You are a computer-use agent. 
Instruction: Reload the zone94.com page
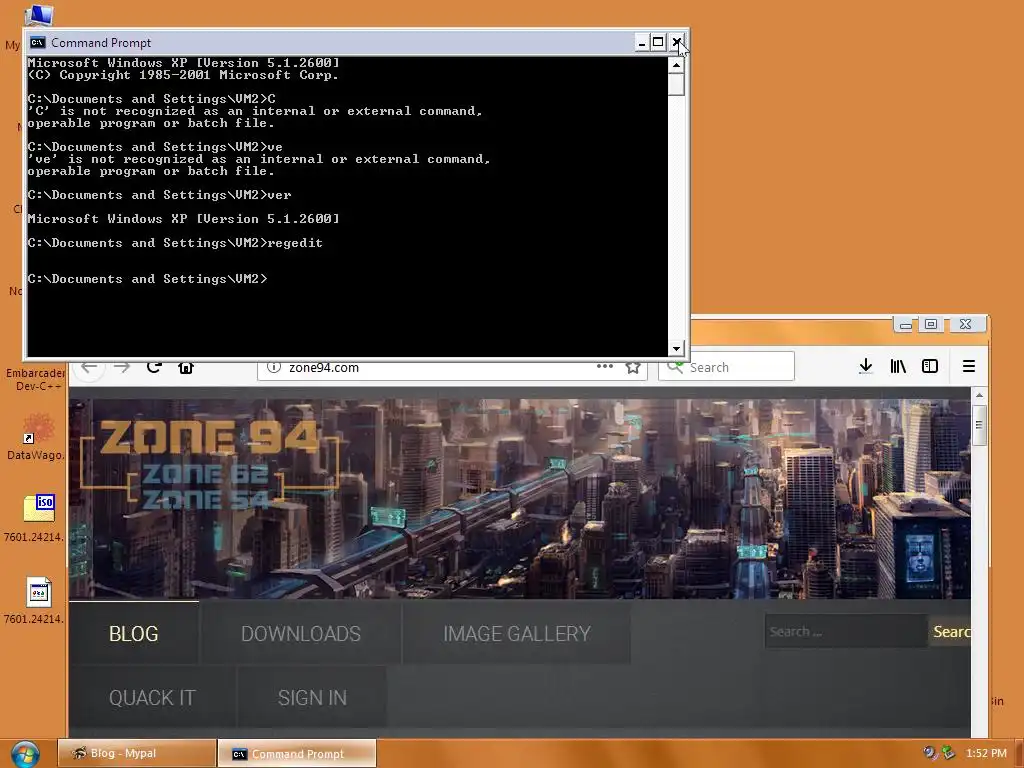(x=154, y=367)
